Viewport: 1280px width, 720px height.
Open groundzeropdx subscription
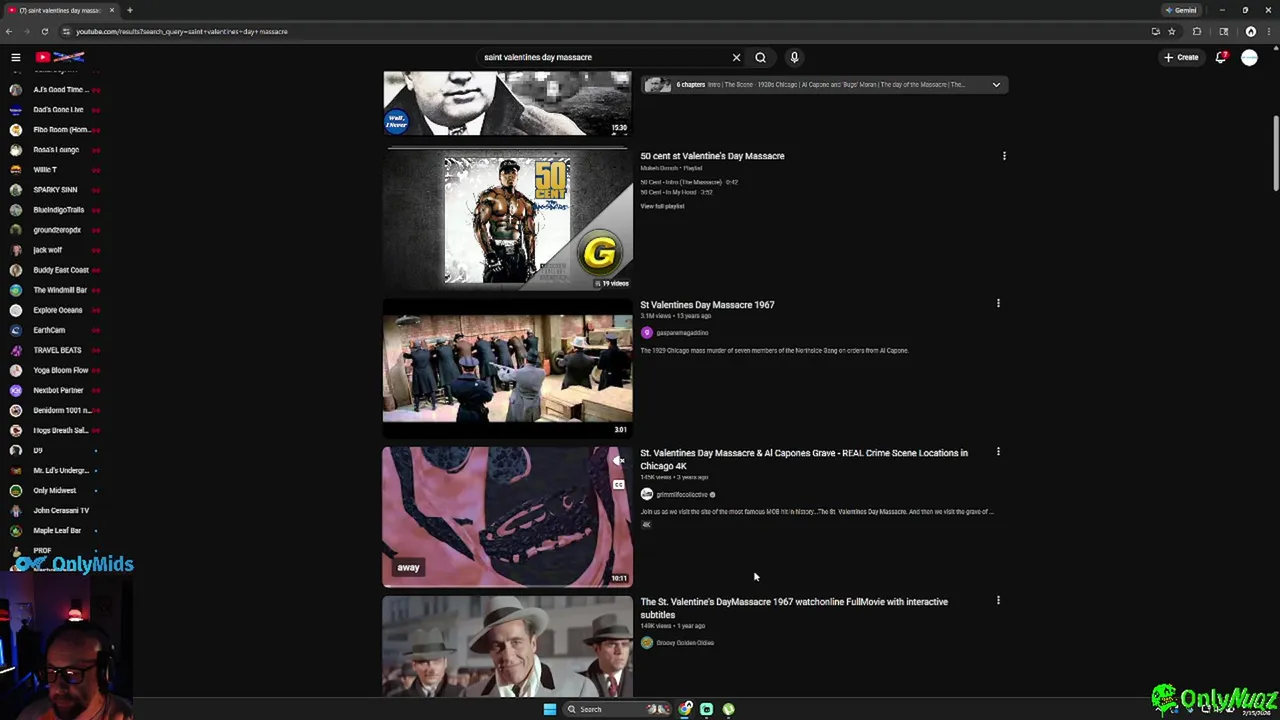point(55,230)
